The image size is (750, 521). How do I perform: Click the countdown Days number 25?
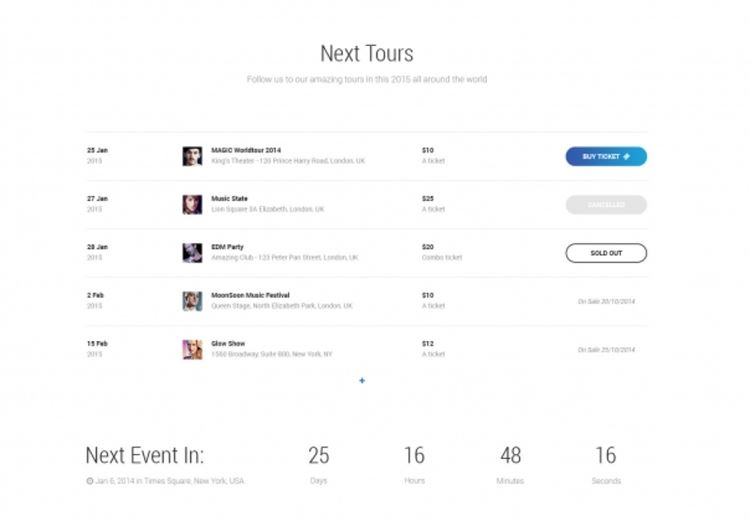[x=318, y=456]
